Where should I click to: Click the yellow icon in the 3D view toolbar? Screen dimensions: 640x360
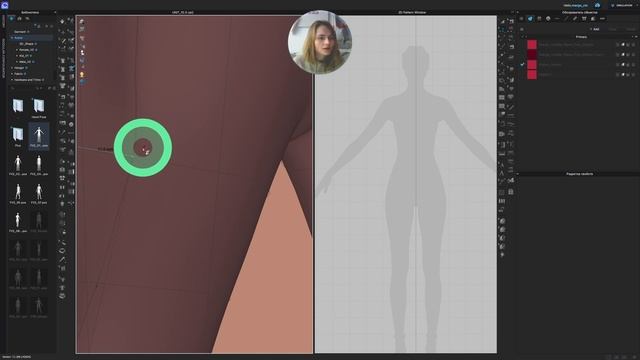tap(82, 75)
